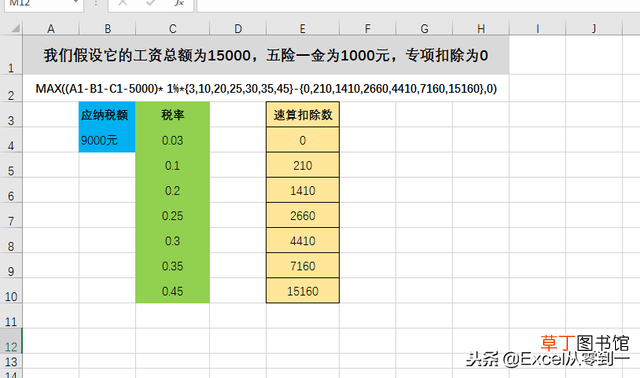Select row 11 header
Viewport: 640px width, 378px height.
tap(11, 316)
